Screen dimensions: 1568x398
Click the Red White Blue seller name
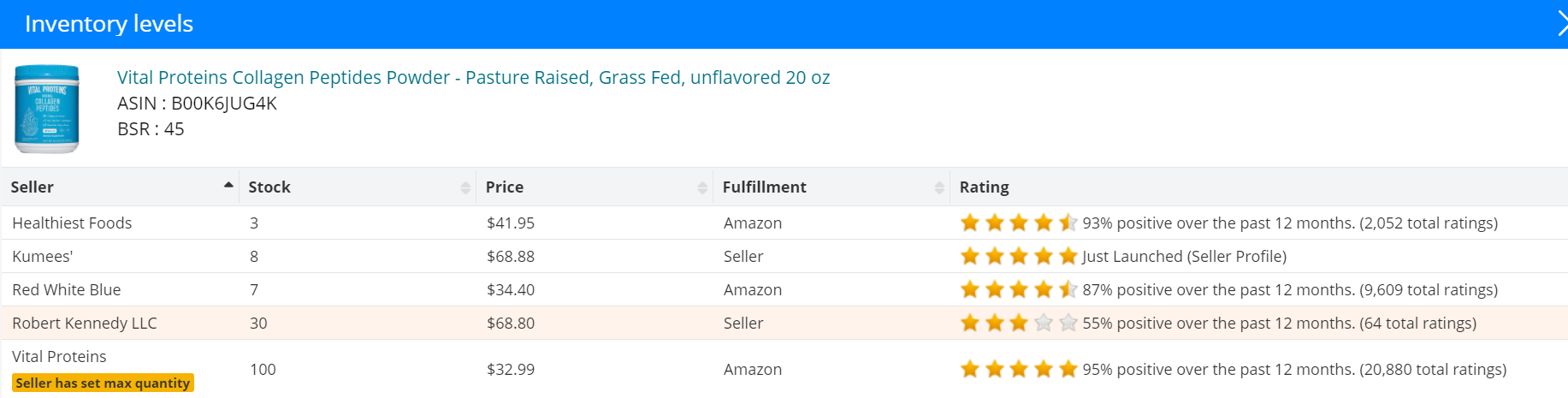point(67,289)
